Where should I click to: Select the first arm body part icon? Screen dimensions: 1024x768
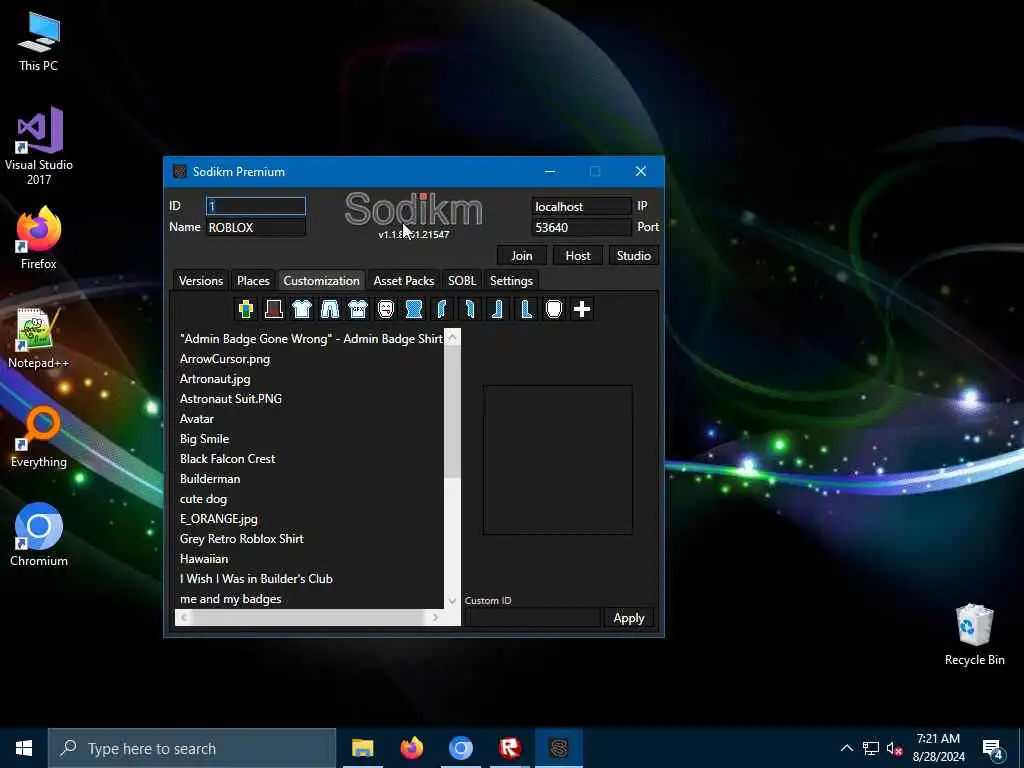coord(442,309)
